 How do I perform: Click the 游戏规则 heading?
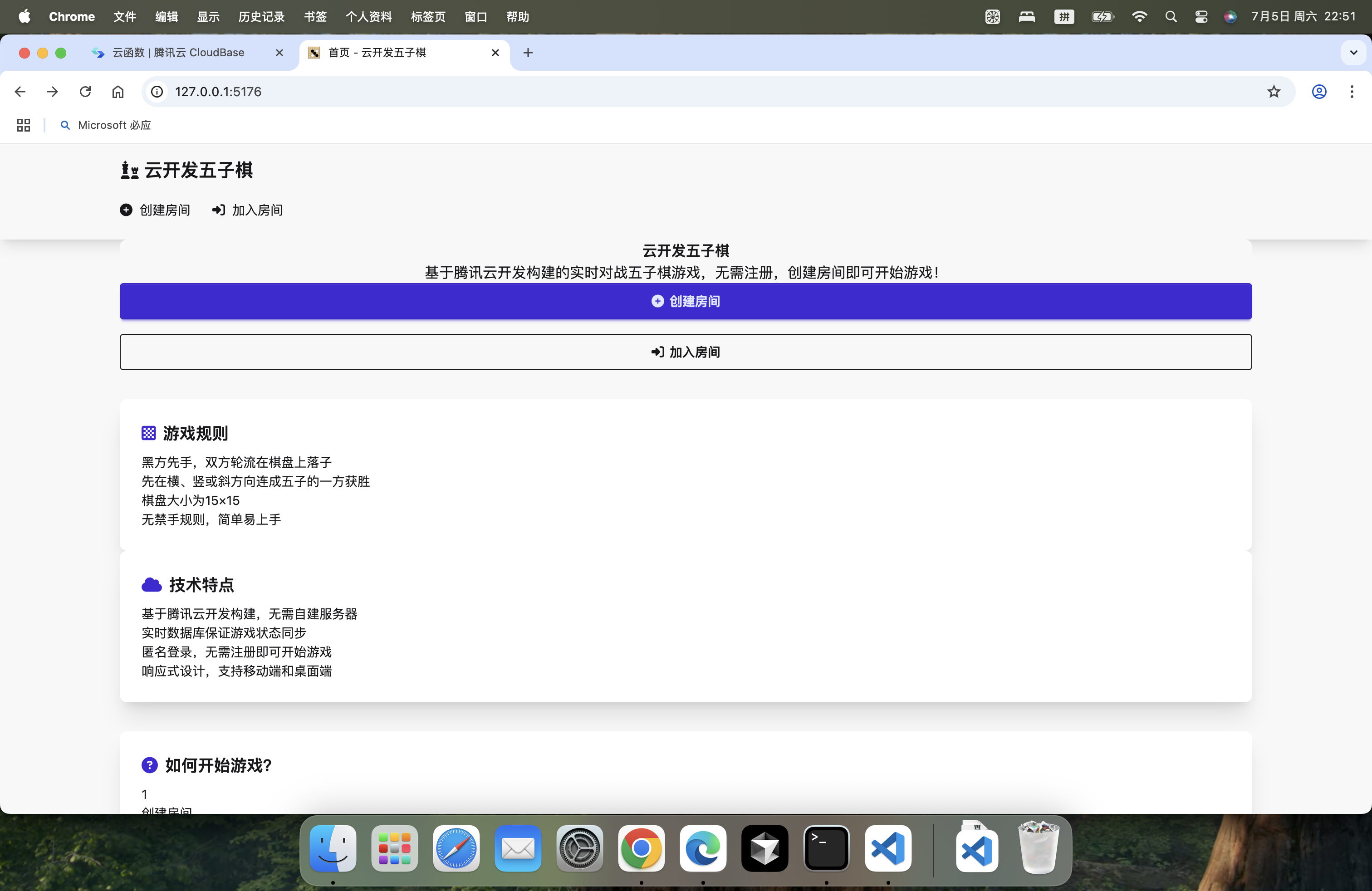[x=196, y=433]
